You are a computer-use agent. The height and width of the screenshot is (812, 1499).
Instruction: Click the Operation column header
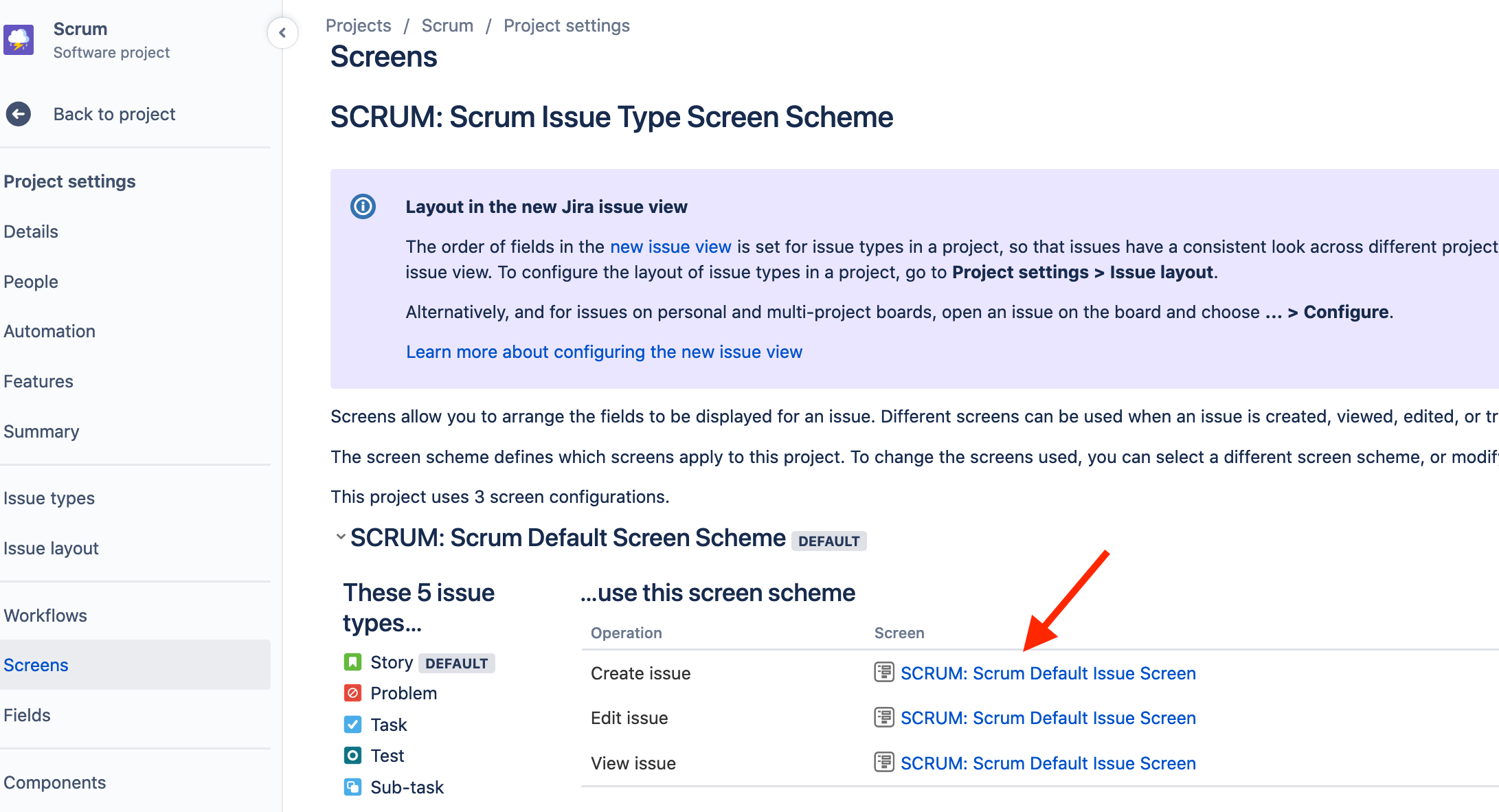pos(627,633)
